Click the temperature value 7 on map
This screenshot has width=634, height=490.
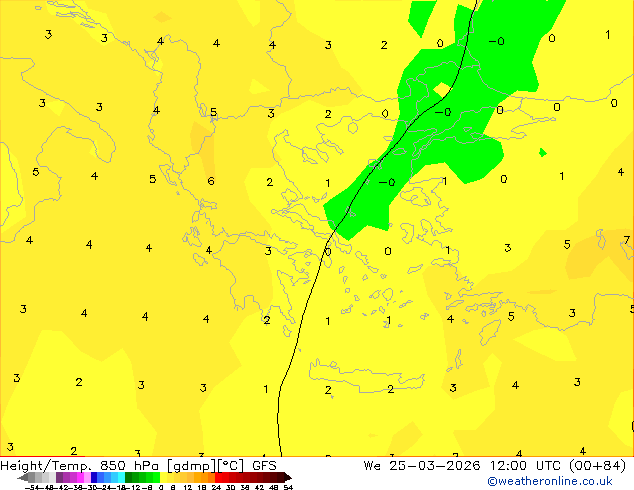(x=627, y=240)
